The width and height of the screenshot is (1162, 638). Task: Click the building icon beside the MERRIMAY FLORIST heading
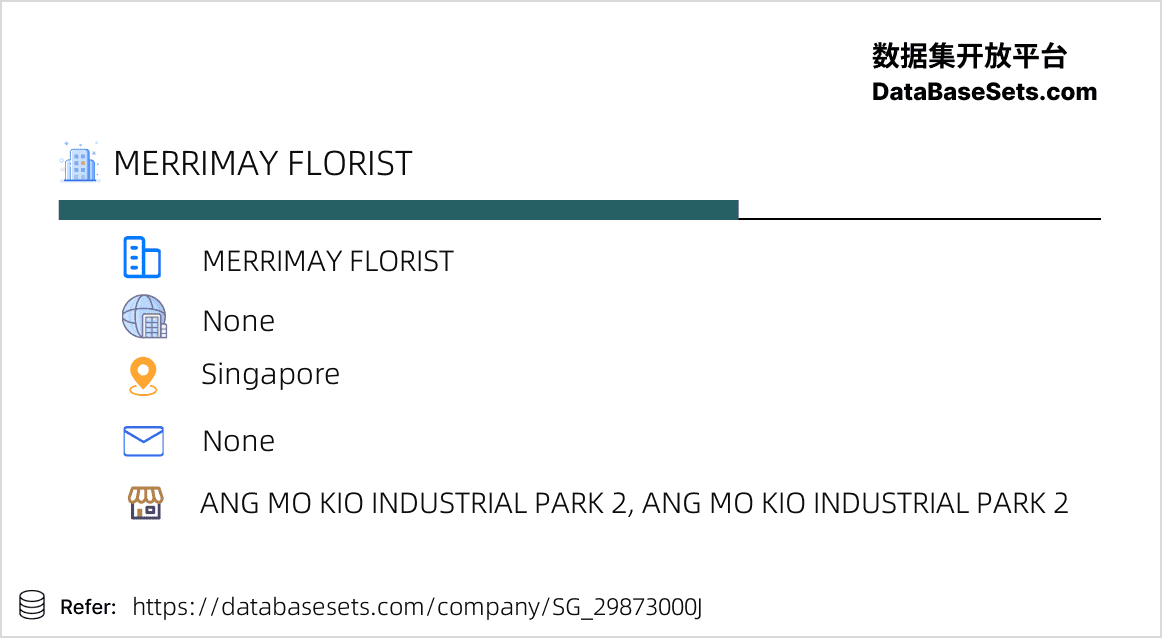(x=79, y=162)
